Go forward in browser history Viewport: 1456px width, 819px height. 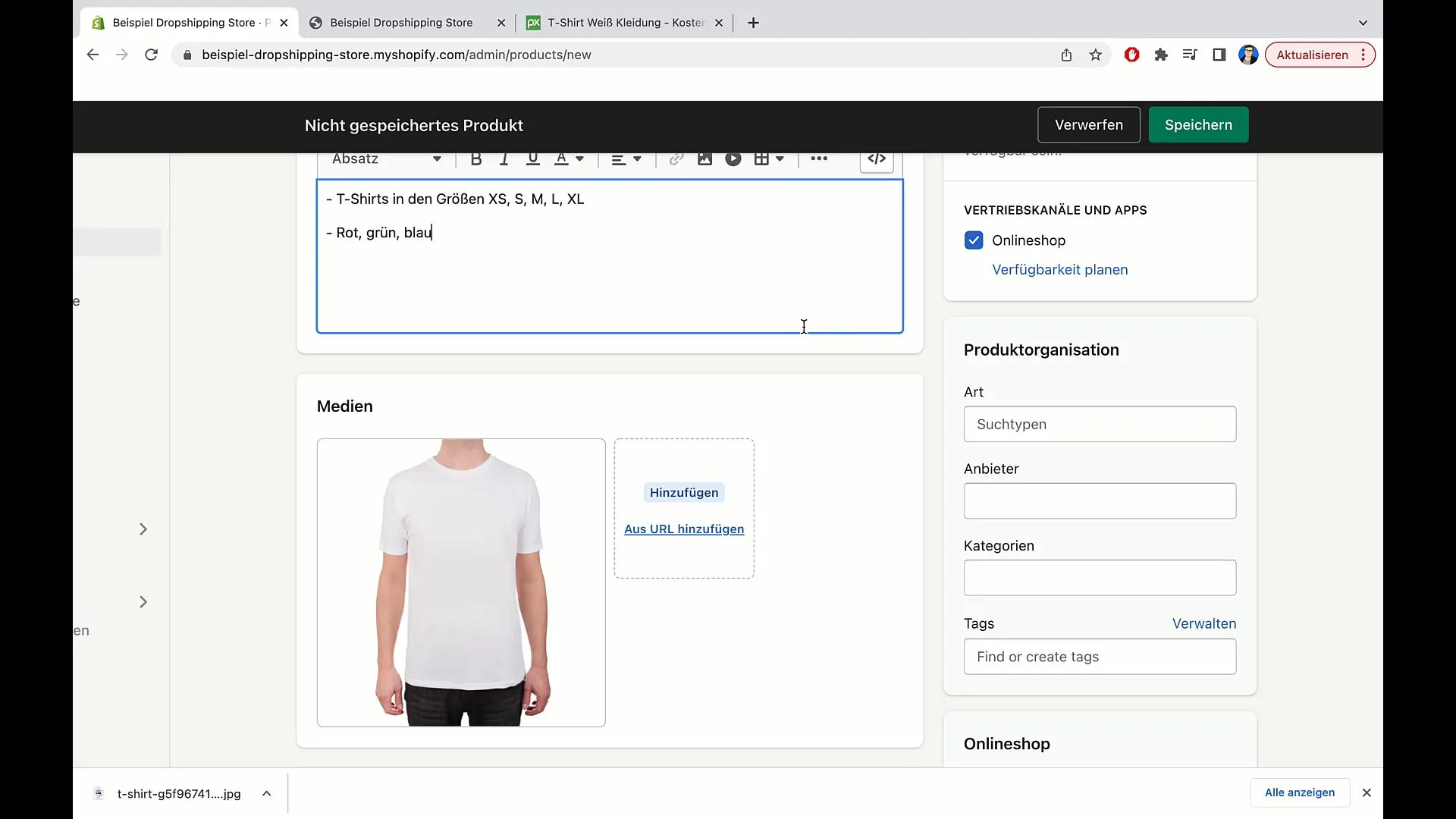click(121, 55)
